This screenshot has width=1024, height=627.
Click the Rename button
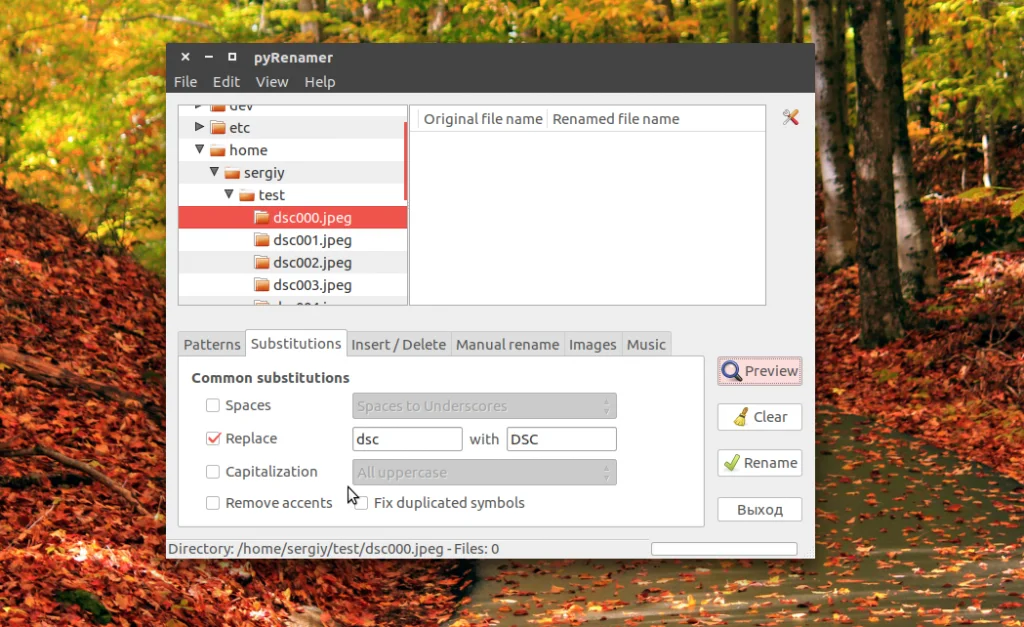tap(760, 463)
